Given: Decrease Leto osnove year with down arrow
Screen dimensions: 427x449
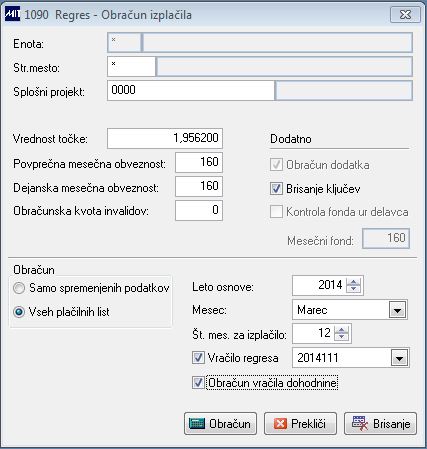Looking at the screenshot, I should pyautogui.click(x=354, y=289).
